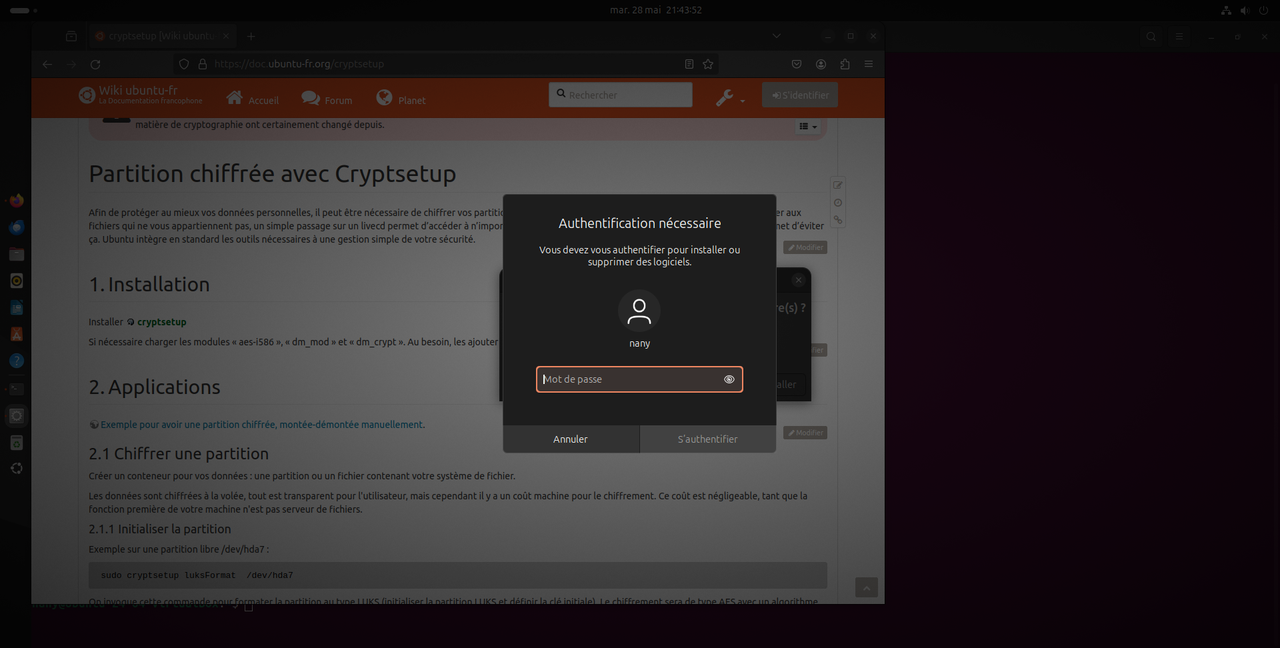Open the wrench tools dropdown
The height and width of the screenshot is (648, 1280).
click(730, 98)
